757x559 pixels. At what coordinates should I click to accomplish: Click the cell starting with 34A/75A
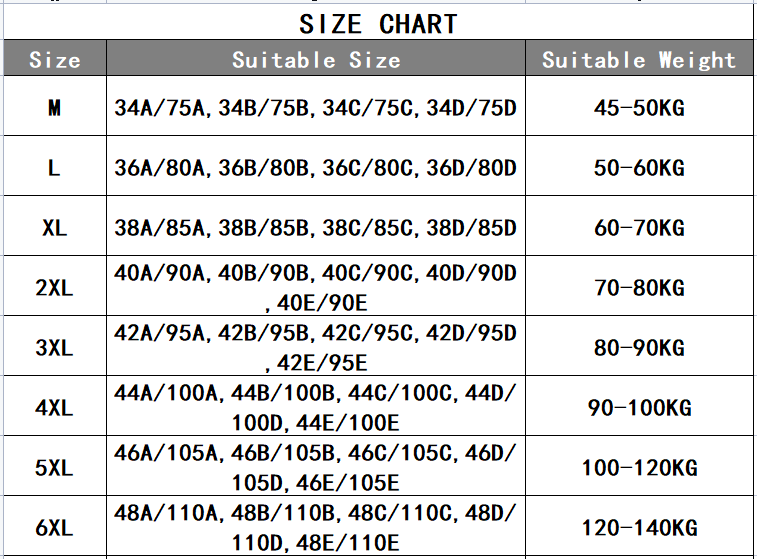(316, 108)
